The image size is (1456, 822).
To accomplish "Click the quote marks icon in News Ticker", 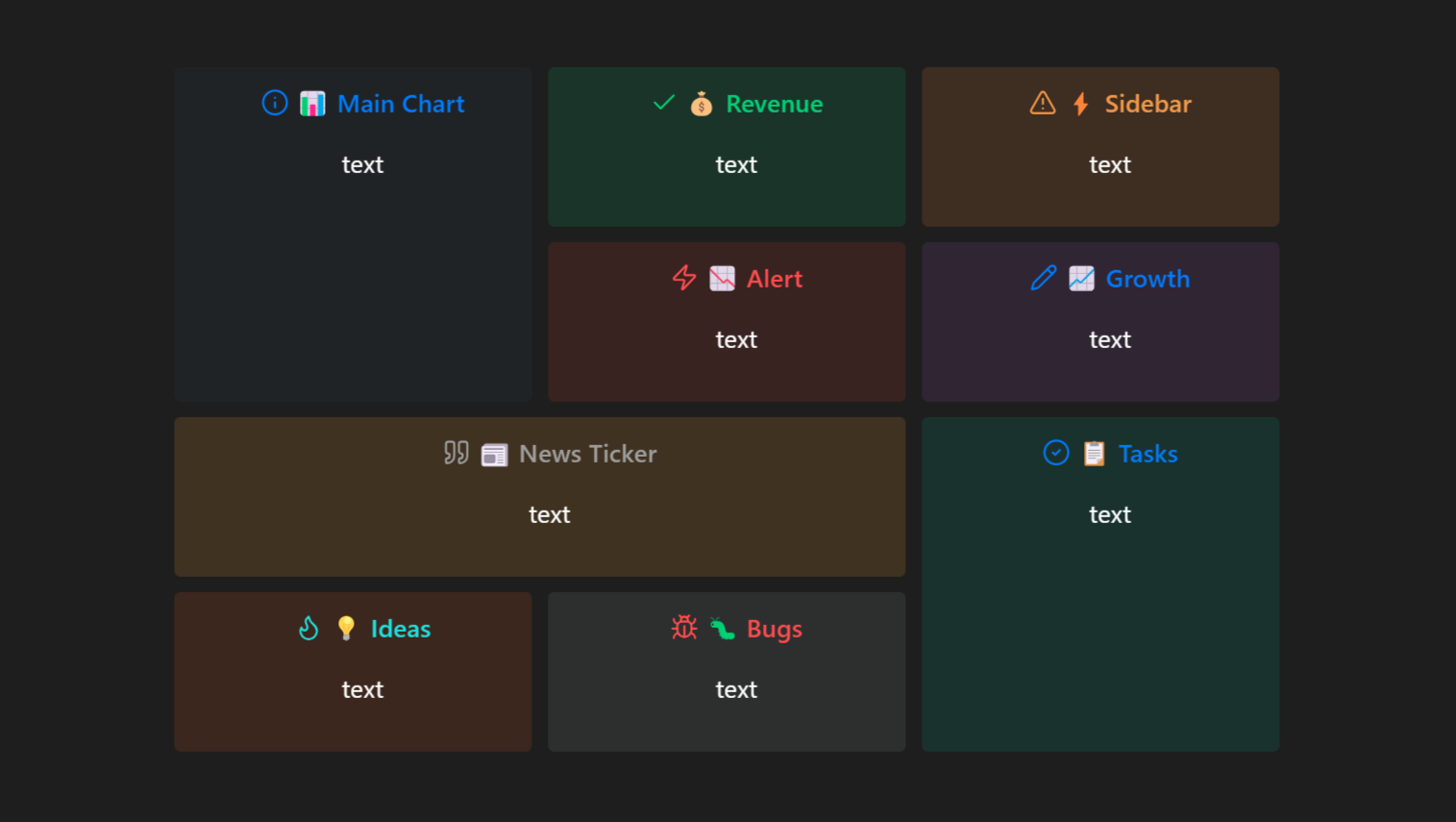I will click(457, 453).
